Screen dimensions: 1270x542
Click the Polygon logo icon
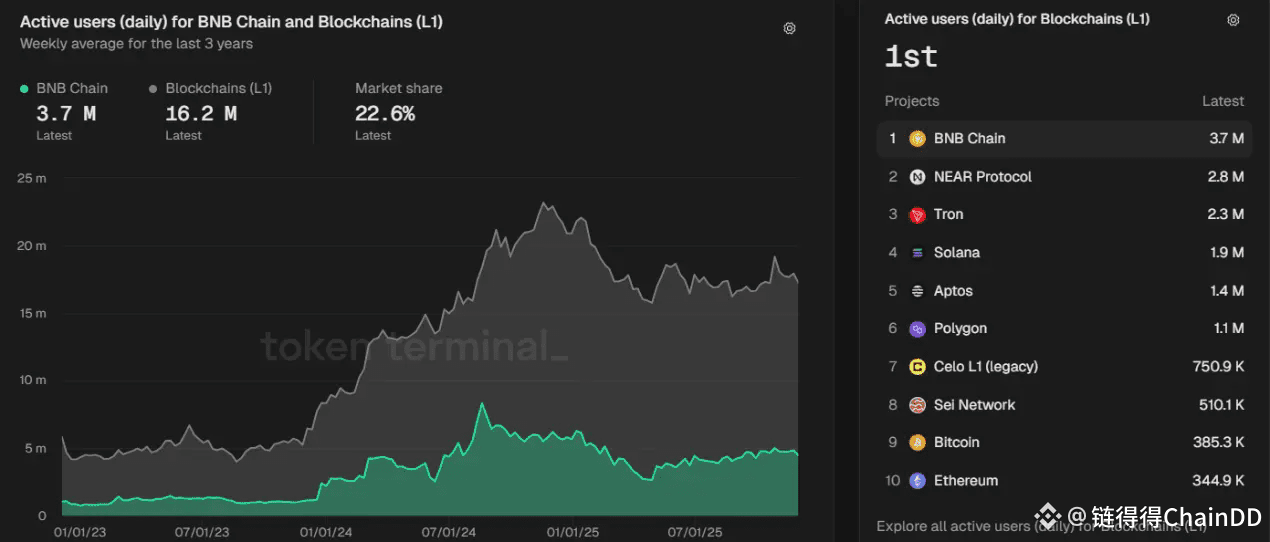click(x=917, y=329)
